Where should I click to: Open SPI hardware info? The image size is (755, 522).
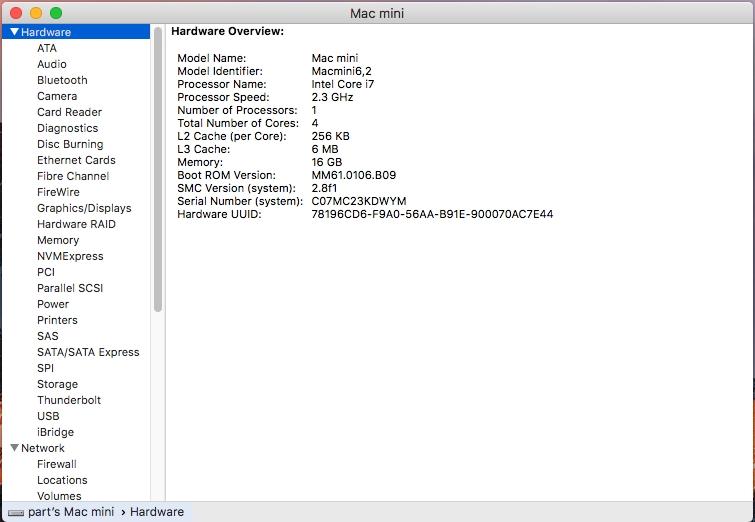[x=45, y=368]
